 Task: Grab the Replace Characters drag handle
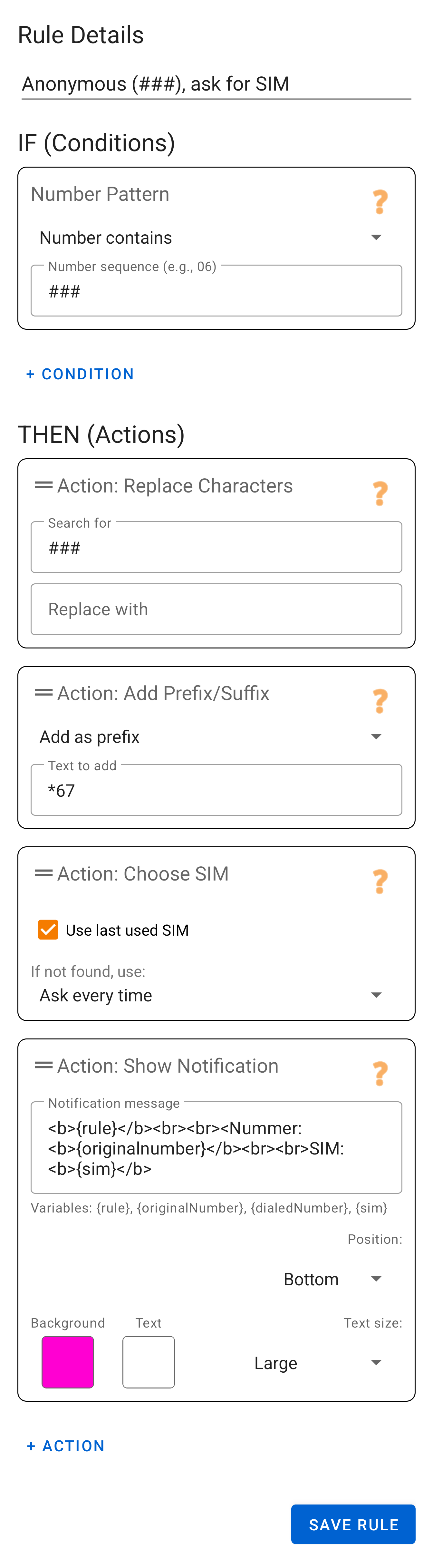click(x=43, y=485)
